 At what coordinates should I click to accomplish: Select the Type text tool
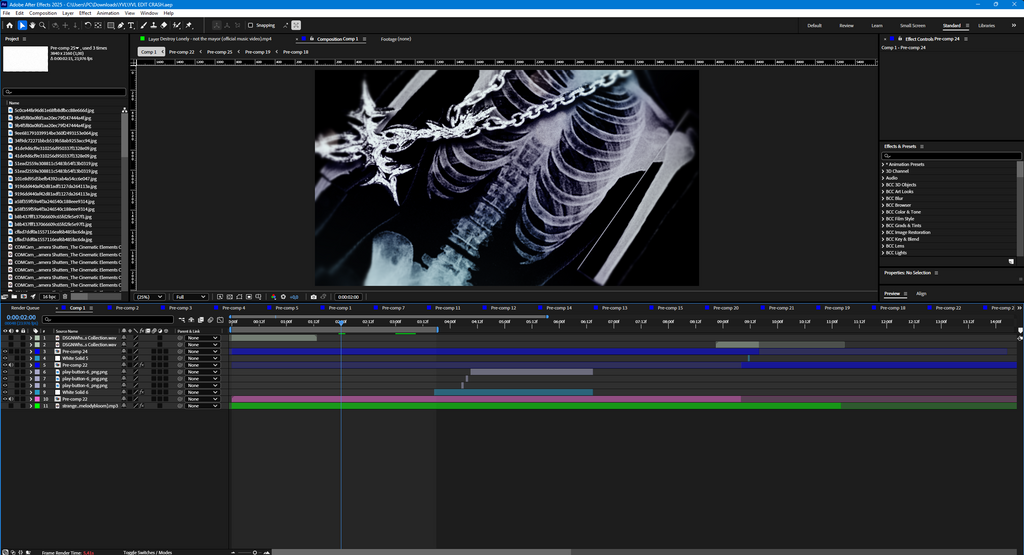(x=131, y=25)
